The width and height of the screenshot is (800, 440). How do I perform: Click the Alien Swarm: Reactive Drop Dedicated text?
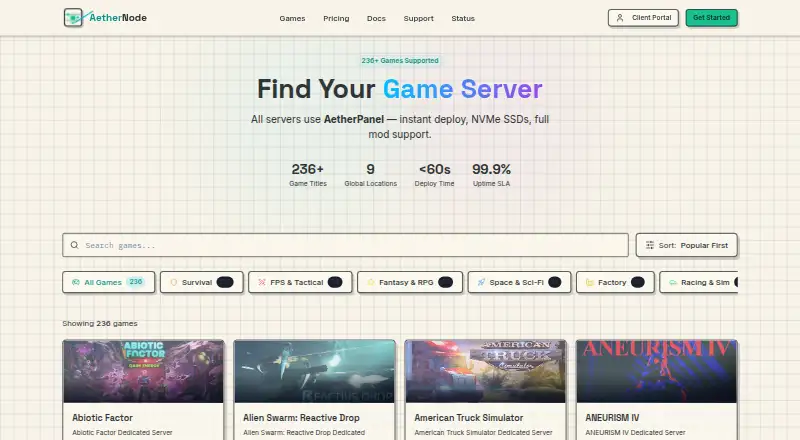304,432
